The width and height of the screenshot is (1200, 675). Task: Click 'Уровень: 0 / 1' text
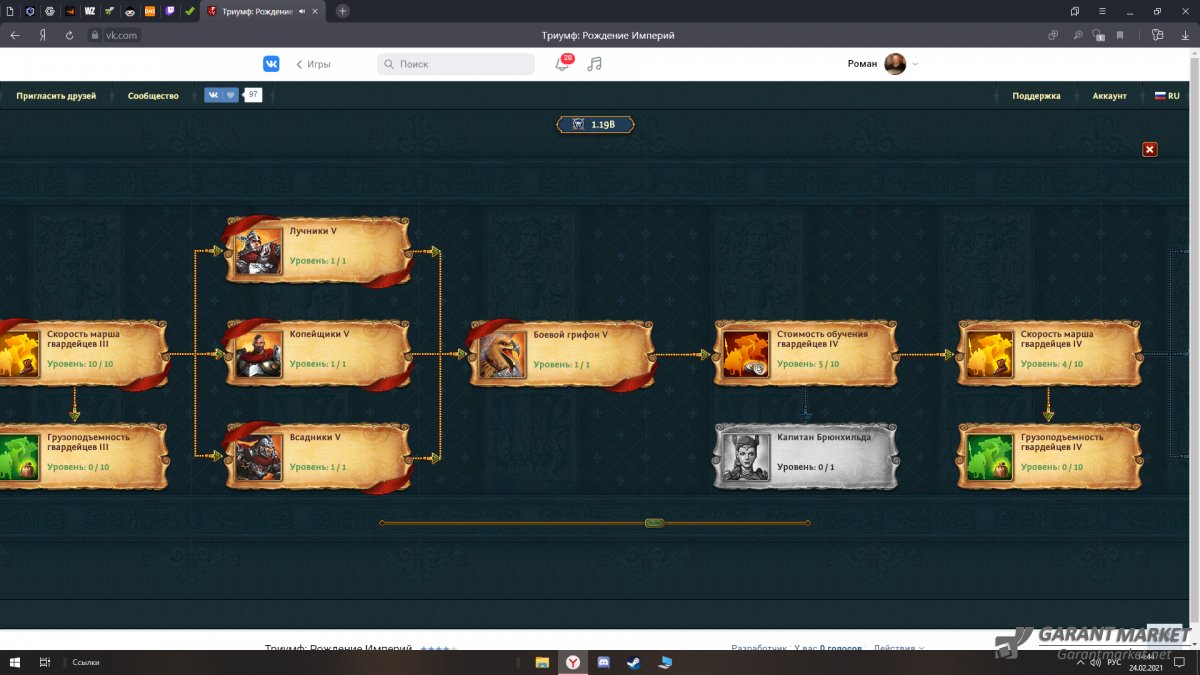coord(806,467)
